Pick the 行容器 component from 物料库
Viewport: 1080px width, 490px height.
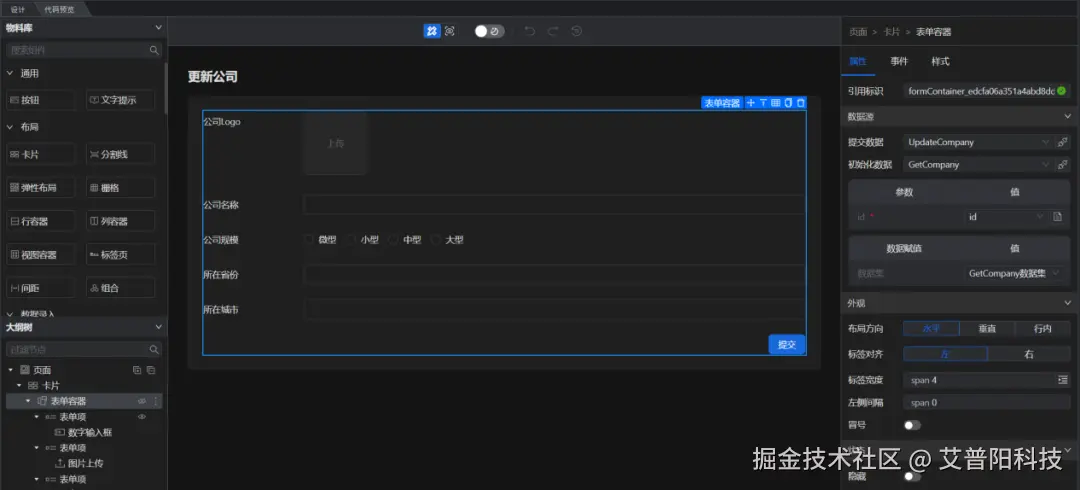pos(41,221)
